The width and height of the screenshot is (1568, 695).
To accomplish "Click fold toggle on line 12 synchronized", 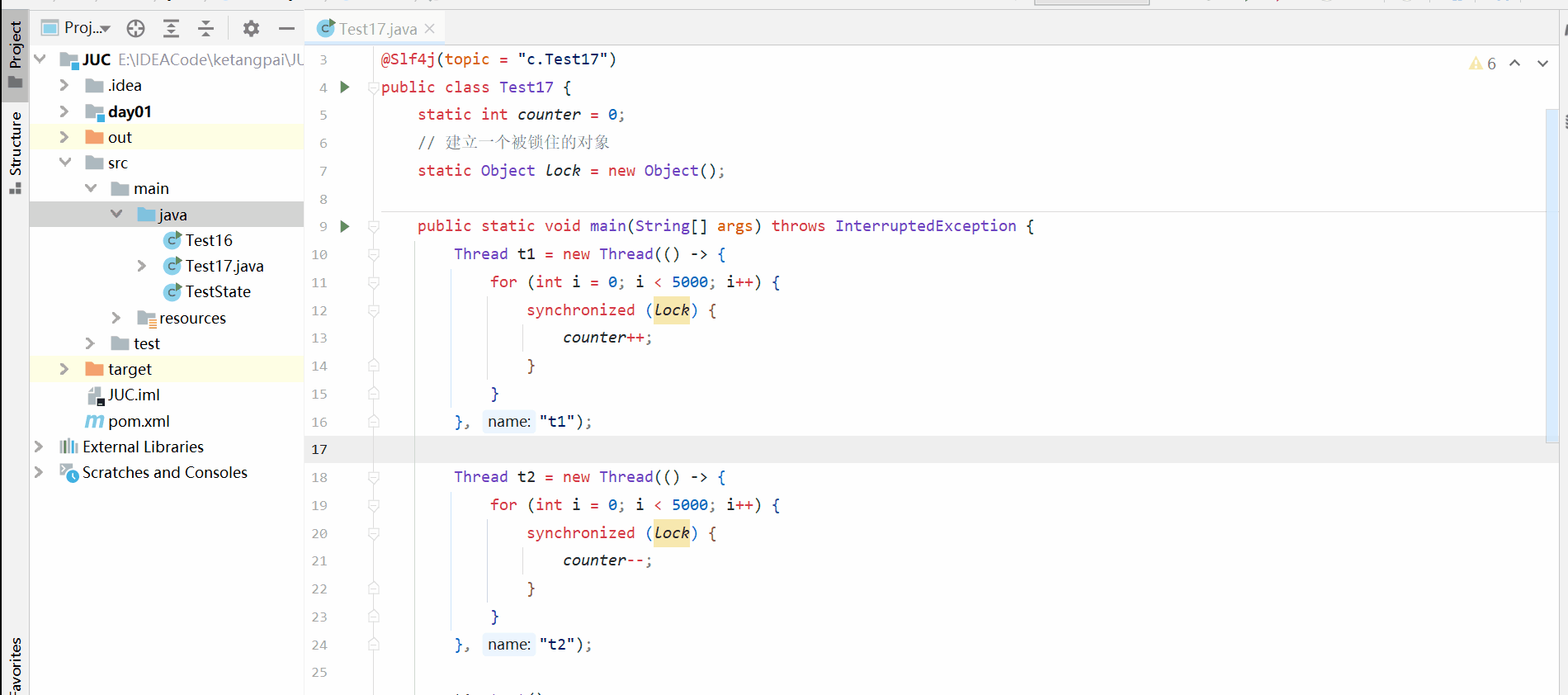I will coord(374,310).
